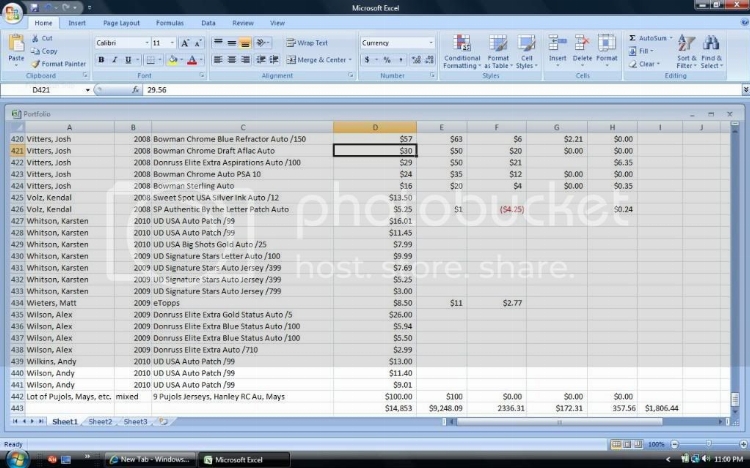Click the Office Button
The width and height of the screenshot is (750, 468).
[12, 13]
